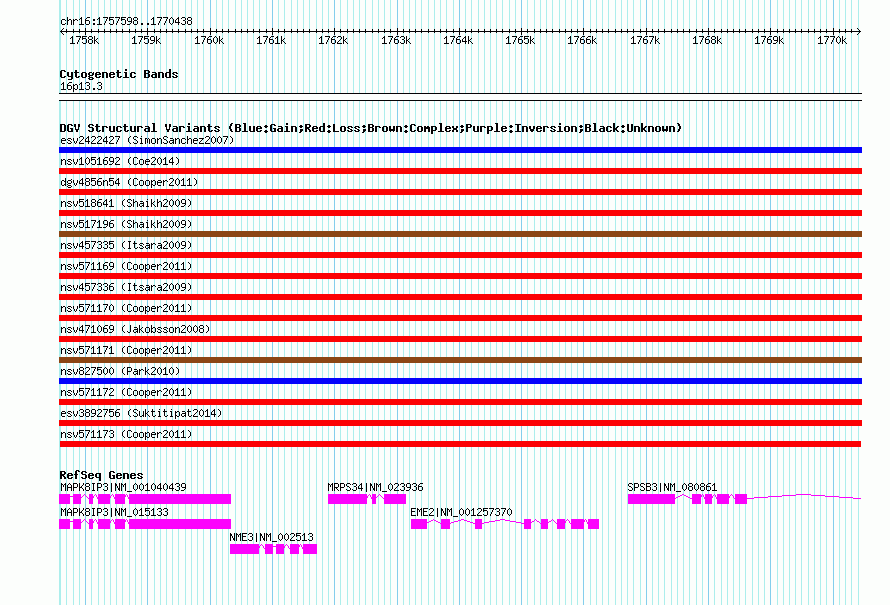Select the blue gain bar for esv2422427

point(460,150)
